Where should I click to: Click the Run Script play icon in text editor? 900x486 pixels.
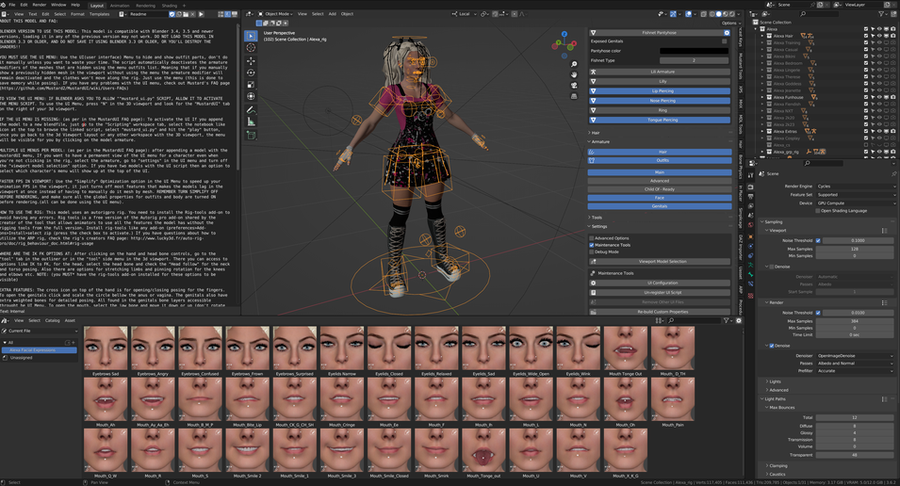click(x=201, y=14)
